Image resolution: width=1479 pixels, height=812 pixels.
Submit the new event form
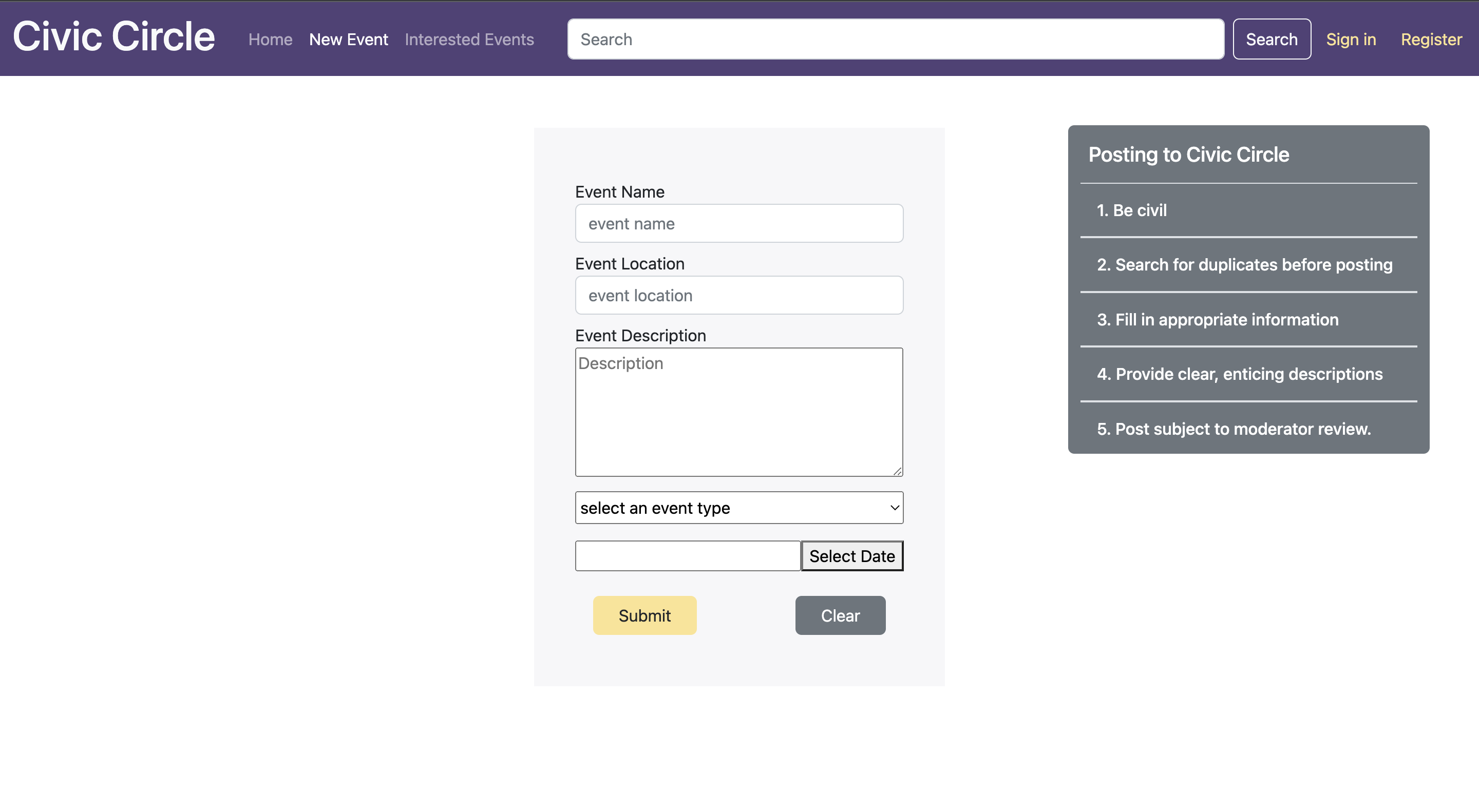pos(644,616)
